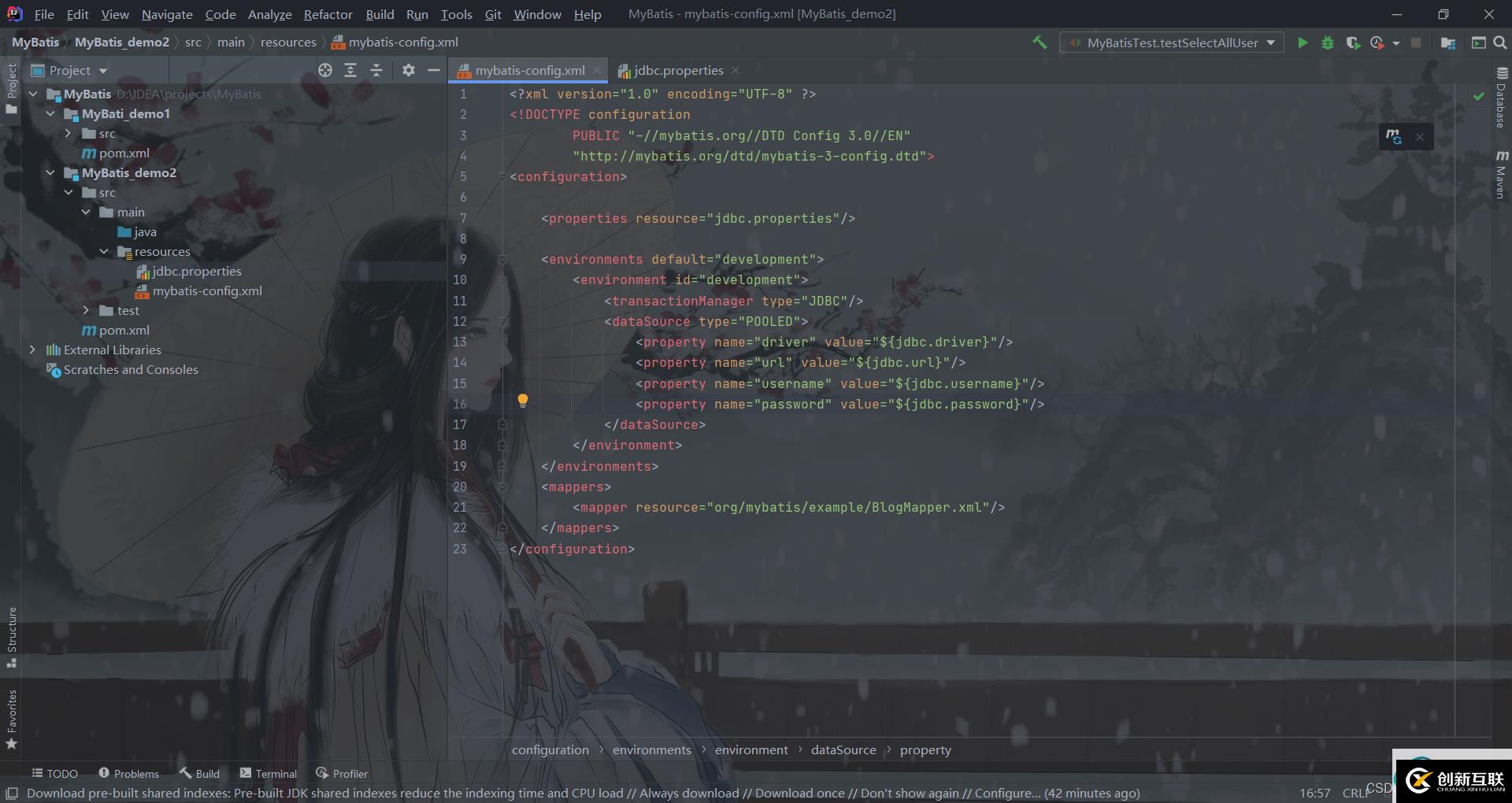Open the TODO tool window
Screen dimensions: 1512x803
click(54, 774)
